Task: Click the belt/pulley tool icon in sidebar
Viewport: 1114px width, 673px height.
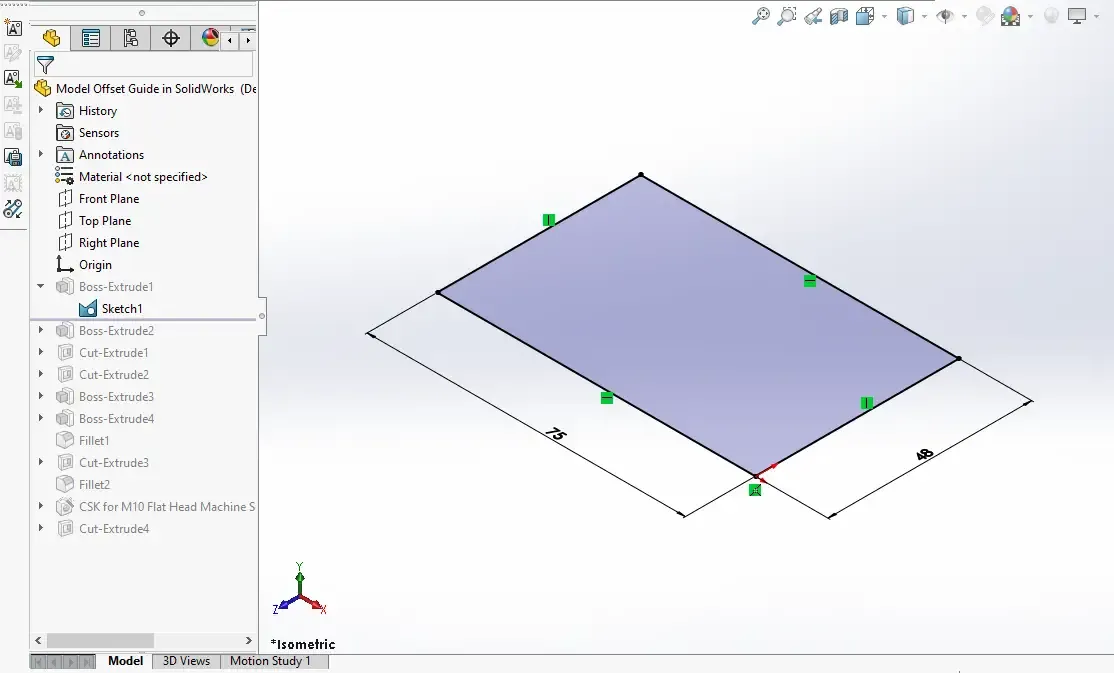Action: coord(13,209)
